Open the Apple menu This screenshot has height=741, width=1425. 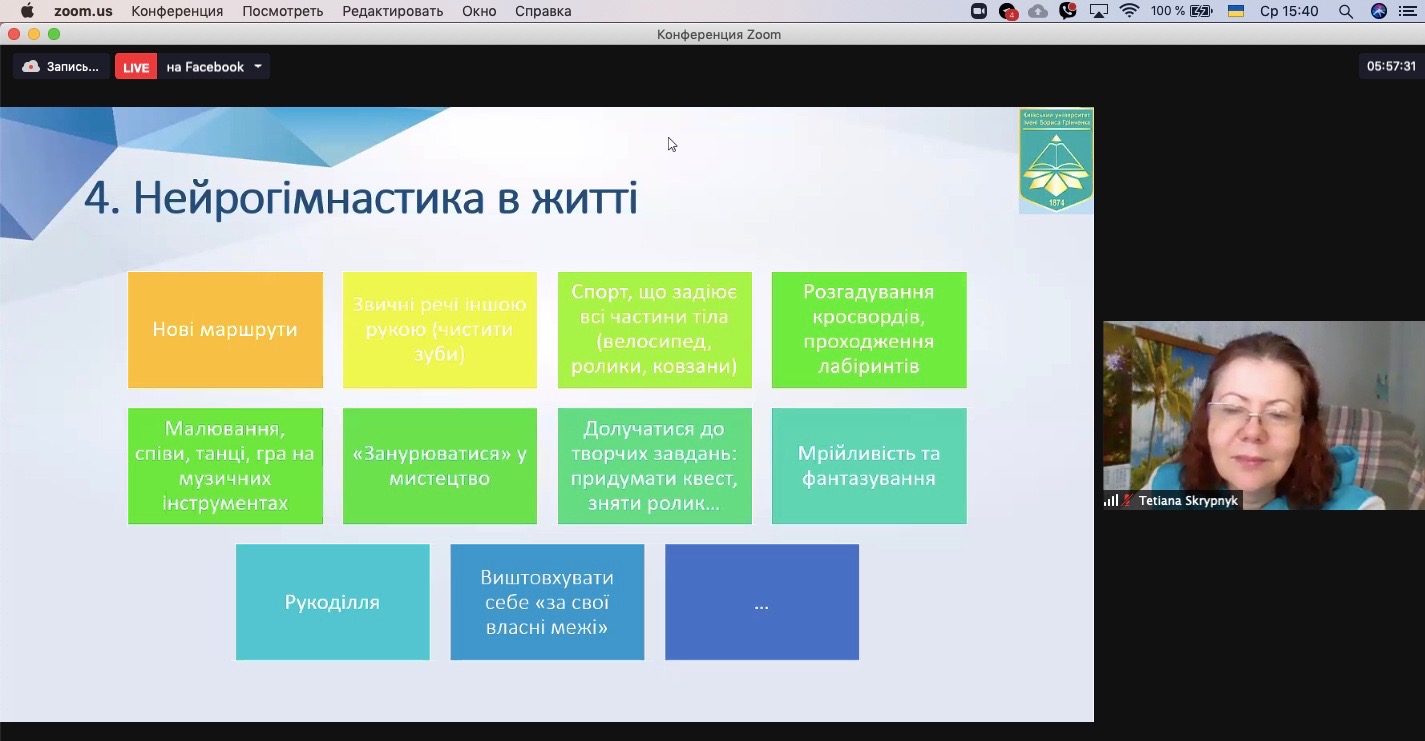(27, 11)
